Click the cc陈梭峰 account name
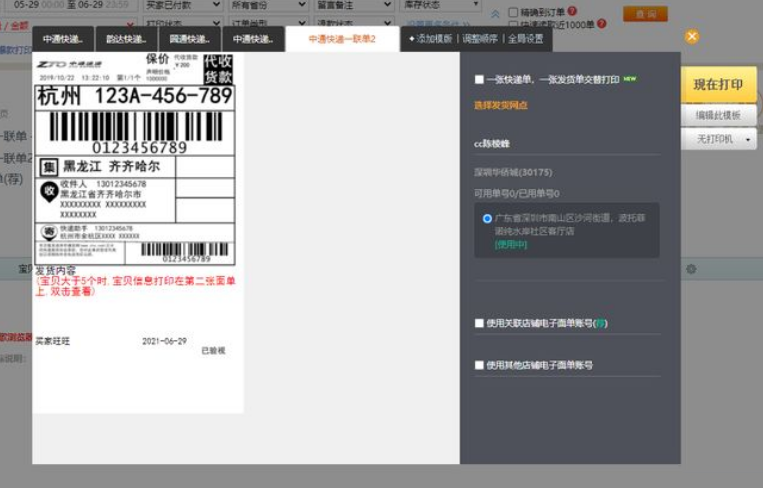The height and width of the screenshot is (488, 763). click(491, 144)
